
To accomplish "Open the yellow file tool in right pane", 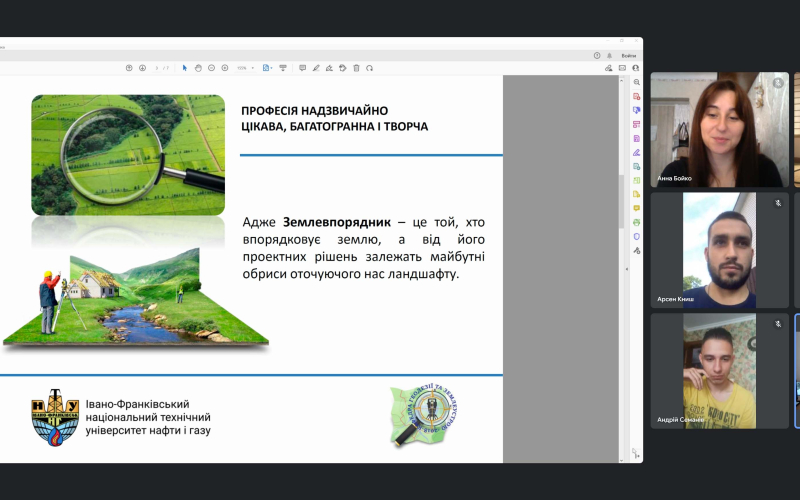I will (x=636, y=194).
